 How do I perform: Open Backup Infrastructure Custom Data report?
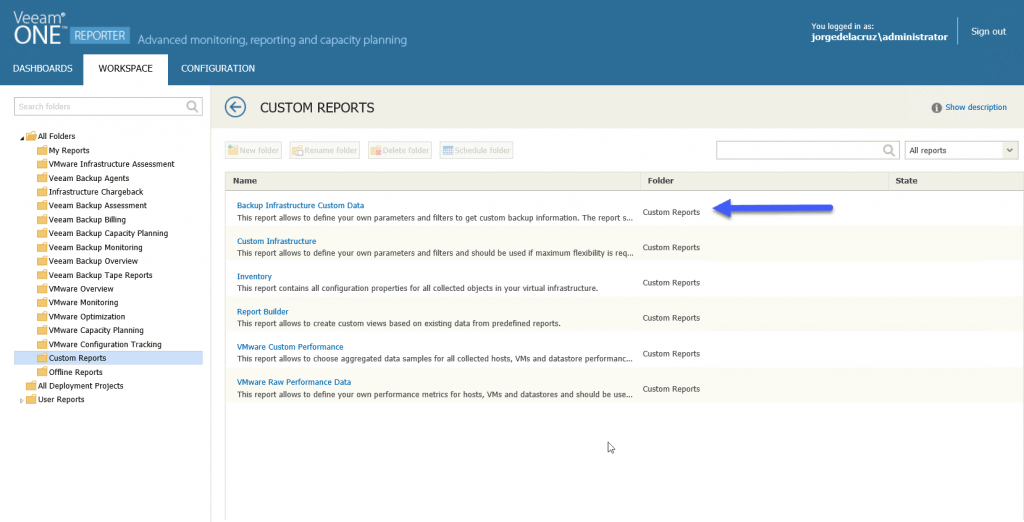coord(300,205)
